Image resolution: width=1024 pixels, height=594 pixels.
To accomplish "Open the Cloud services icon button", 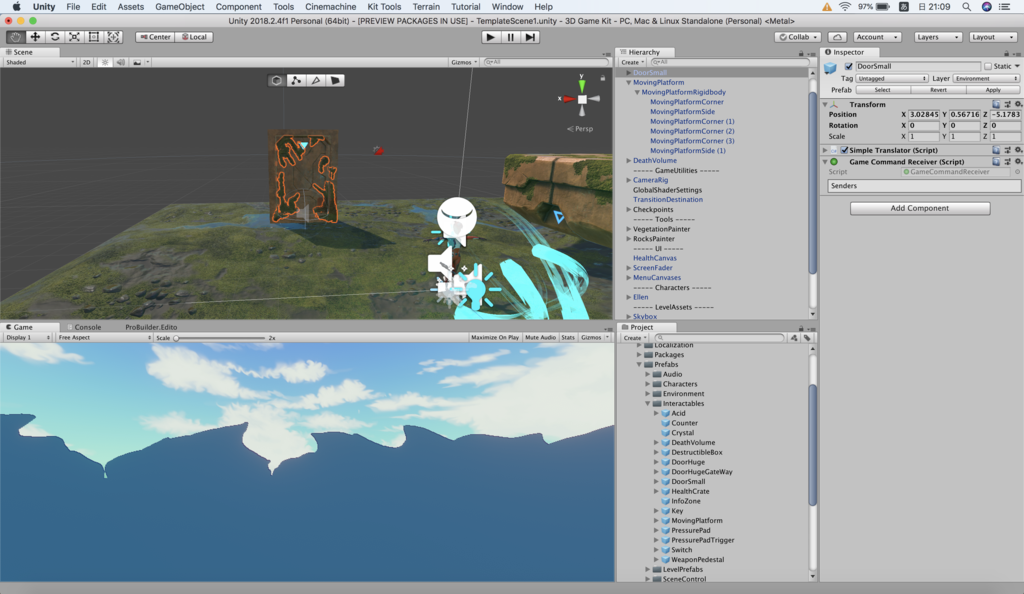I will (x=837, y=37).
